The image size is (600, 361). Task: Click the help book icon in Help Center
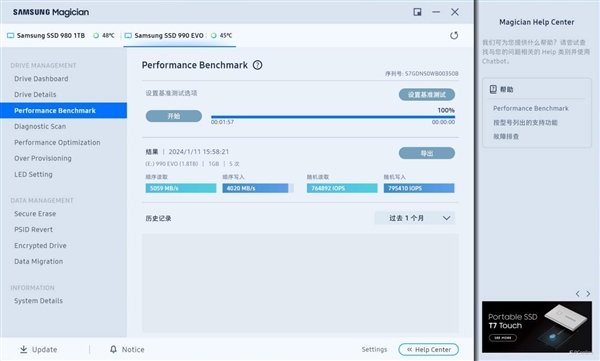[x=493, y=89]
